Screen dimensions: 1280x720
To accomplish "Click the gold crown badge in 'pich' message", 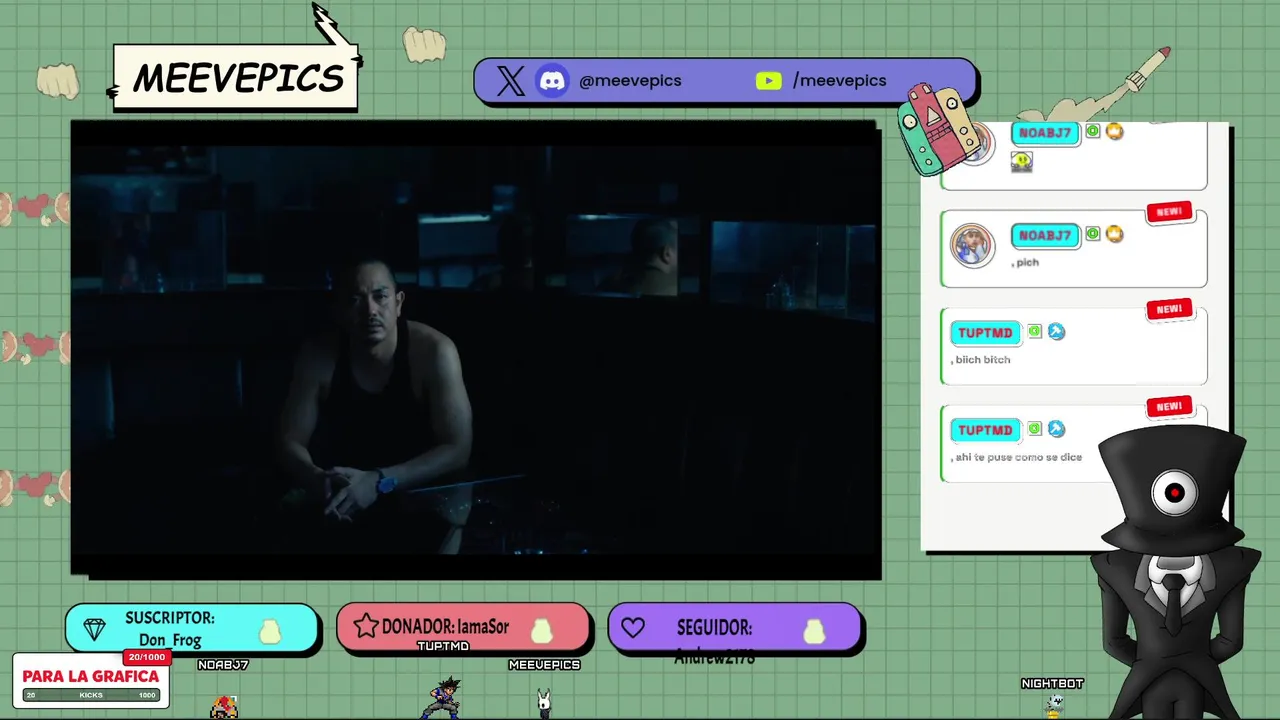I will [x=1114, y=234].
